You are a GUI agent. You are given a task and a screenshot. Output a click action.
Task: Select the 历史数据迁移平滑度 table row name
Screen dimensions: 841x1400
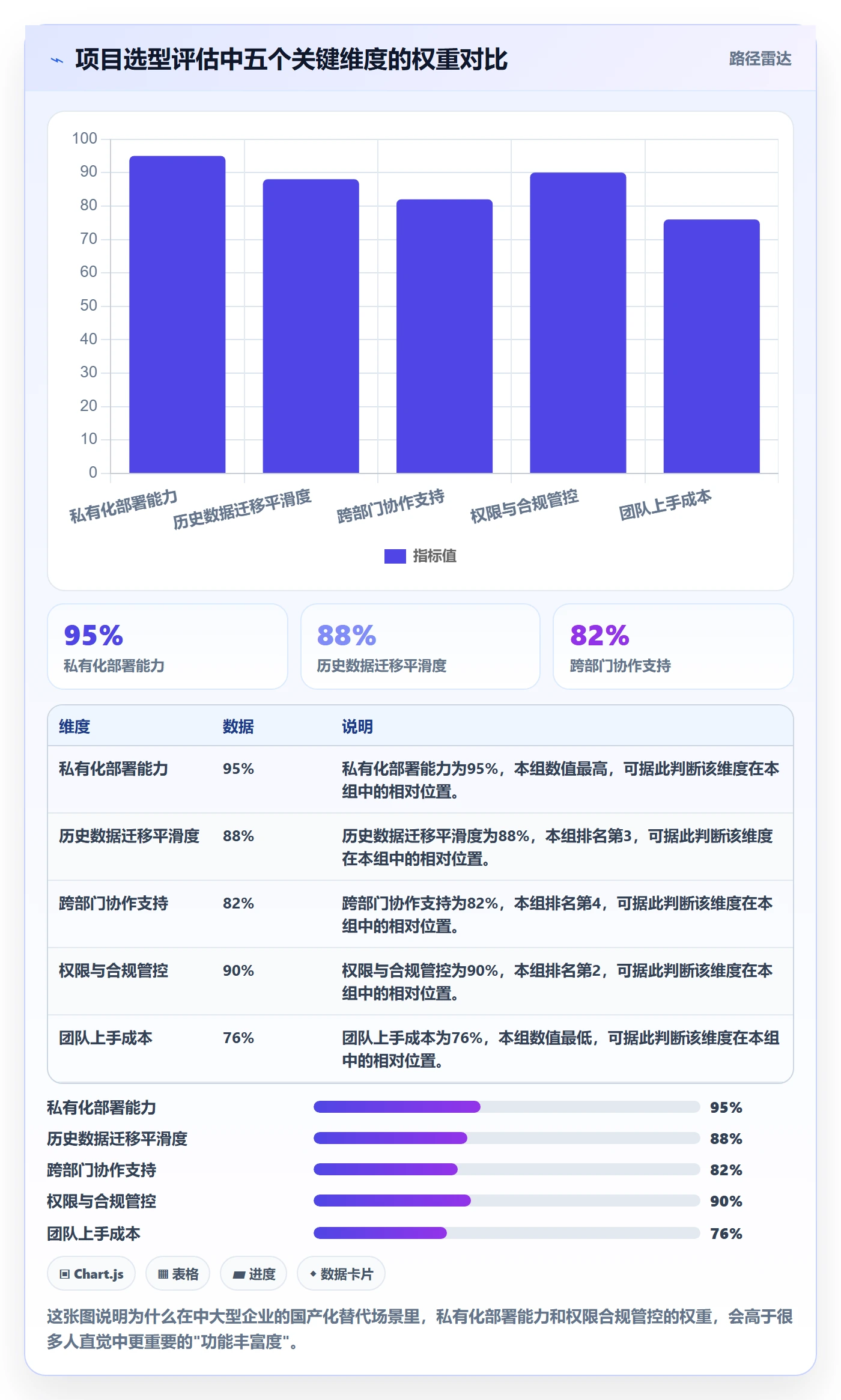[129, 836]
